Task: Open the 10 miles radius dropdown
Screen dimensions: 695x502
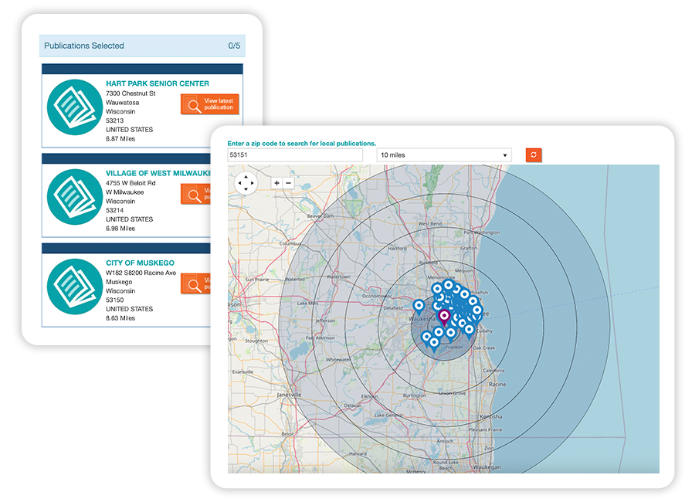Action: (x=444, y=155)
